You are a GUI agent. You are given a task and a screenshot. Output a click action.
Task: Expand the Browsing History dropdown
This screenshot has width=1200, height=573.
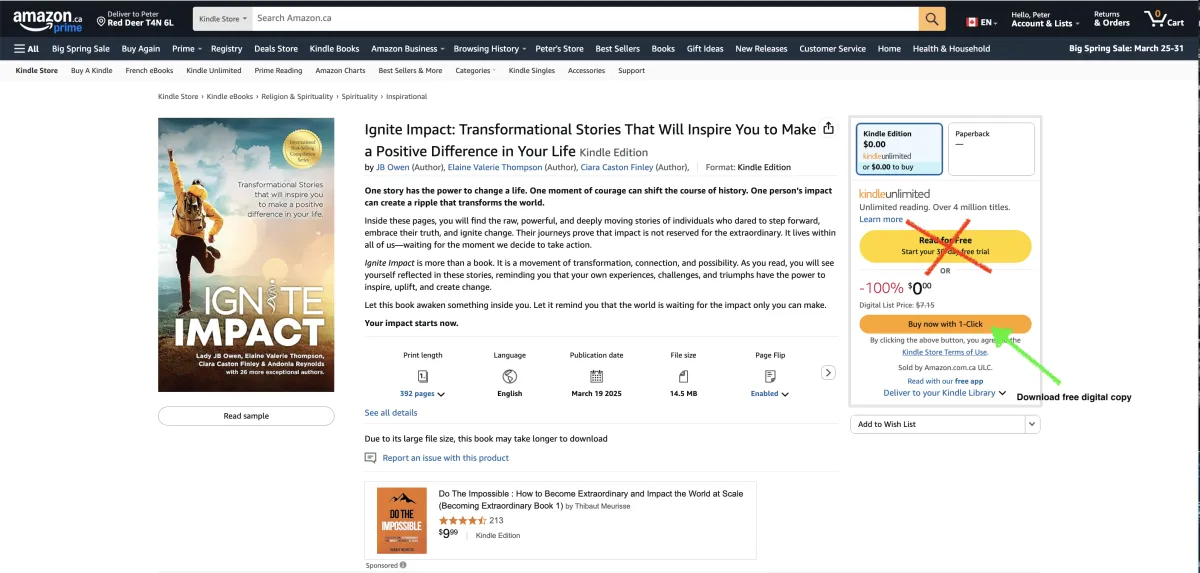pos(490,48)
